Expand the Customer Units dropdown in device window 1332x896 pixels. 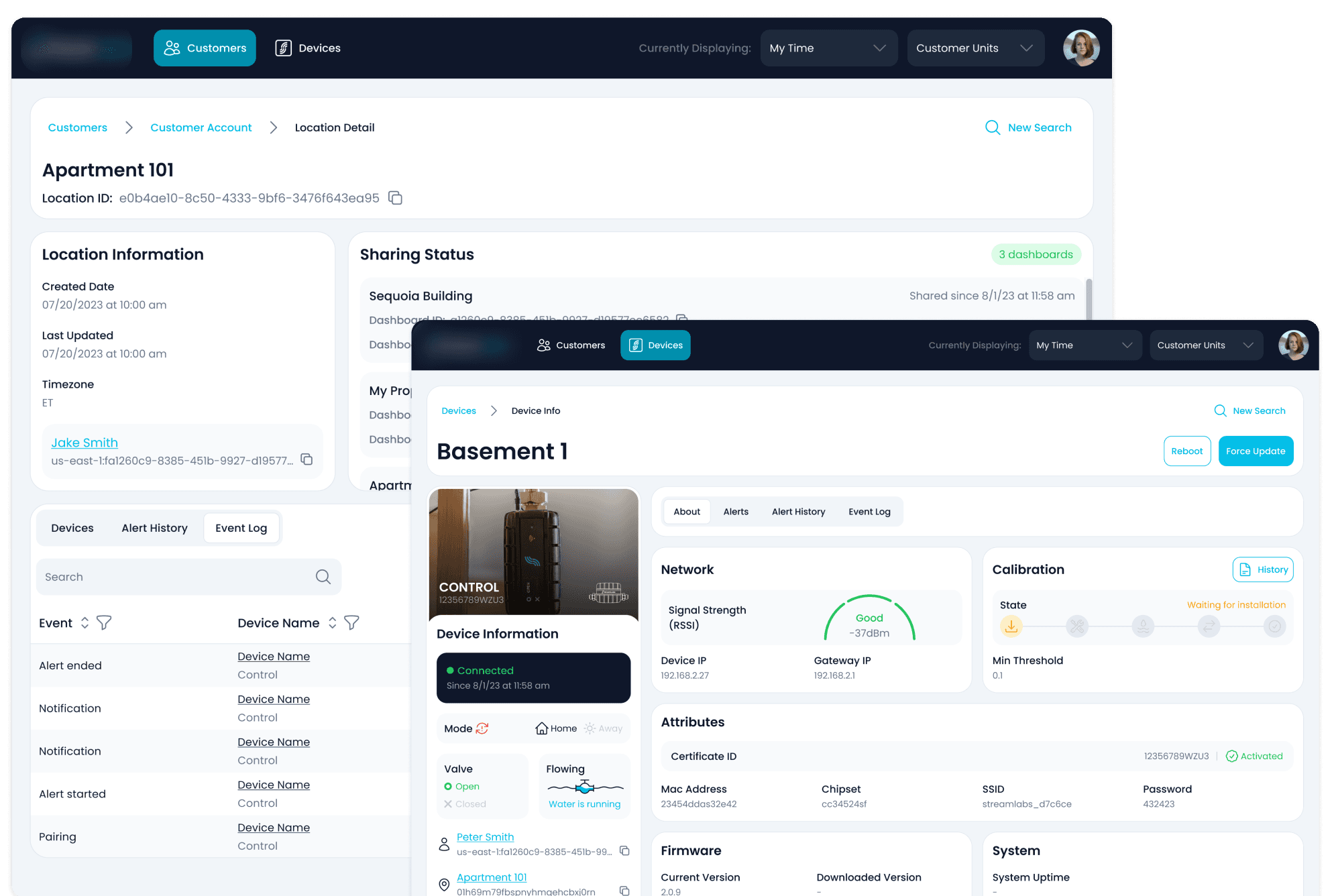1205,345
